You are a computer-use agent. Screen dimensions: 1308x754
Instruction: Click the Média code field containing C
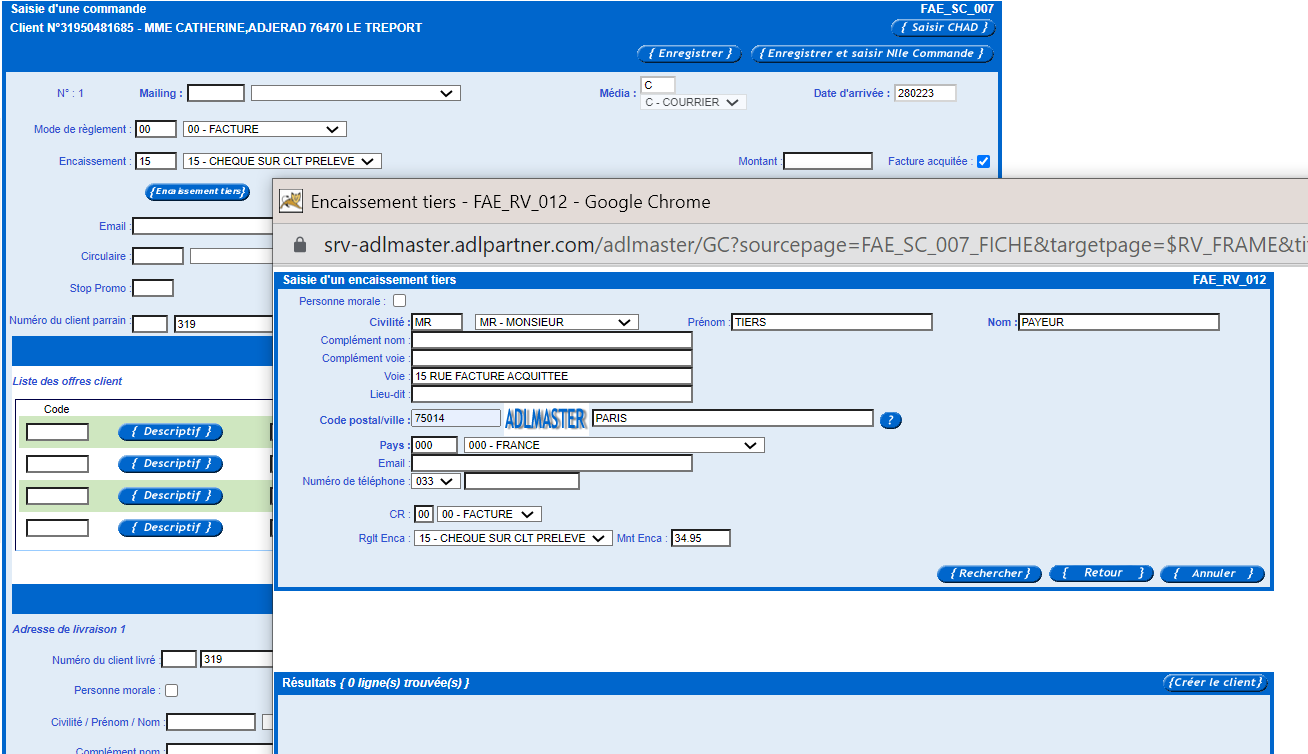coord(658,85)
